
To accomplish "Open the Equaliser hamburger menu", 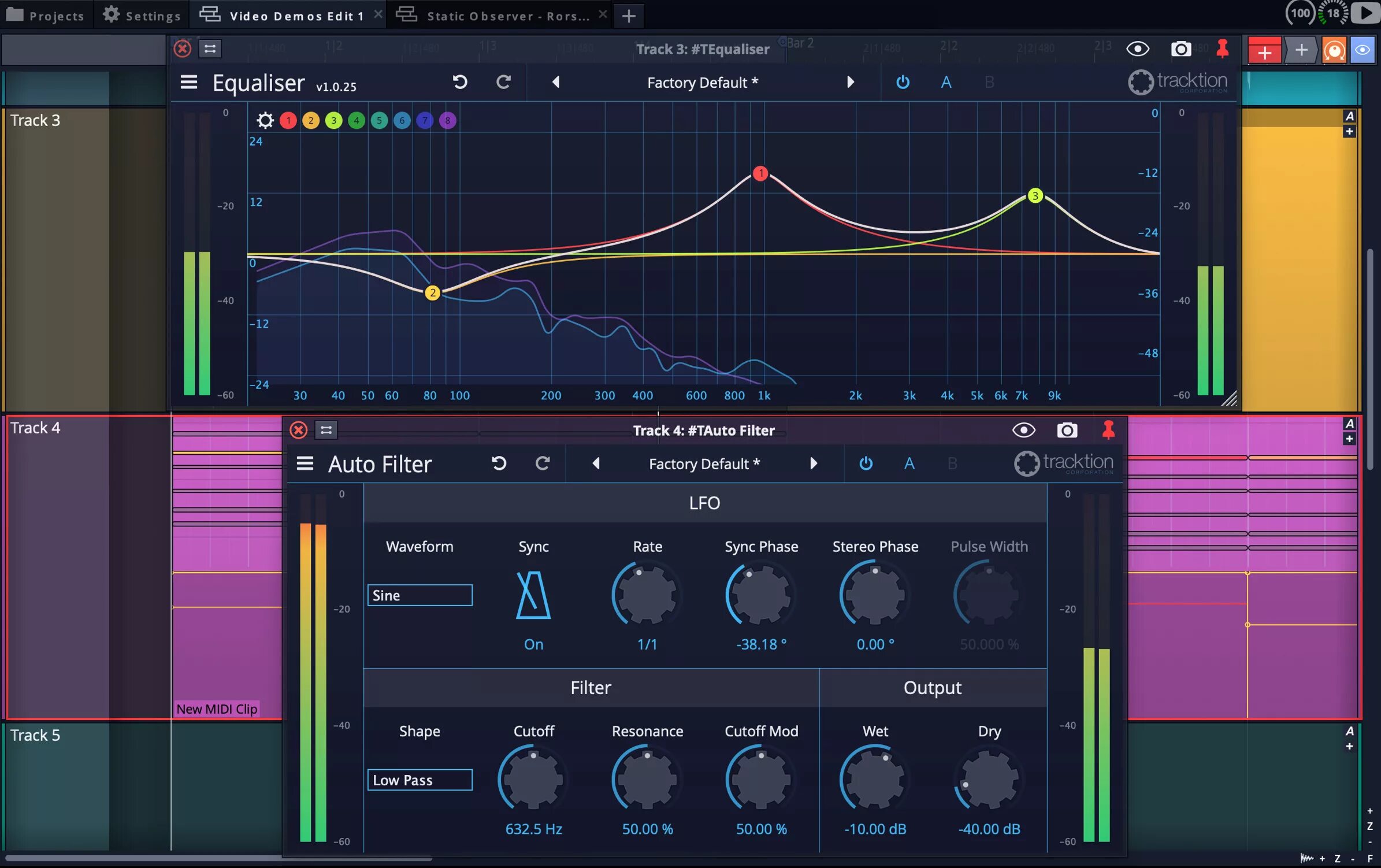I will click(188, 82).
